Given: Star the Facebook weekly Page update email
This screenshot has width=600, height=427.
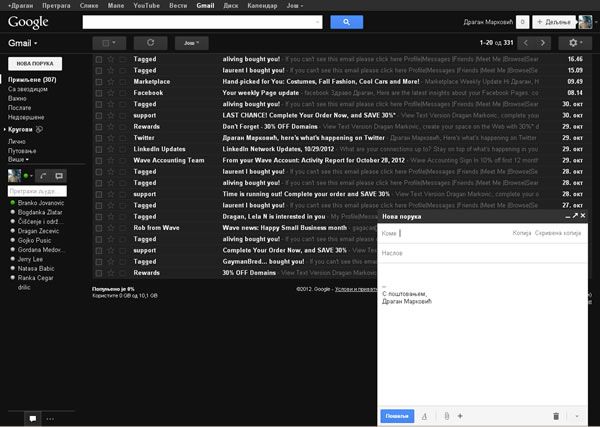Looking at the screenshot, I should (111, 93).
